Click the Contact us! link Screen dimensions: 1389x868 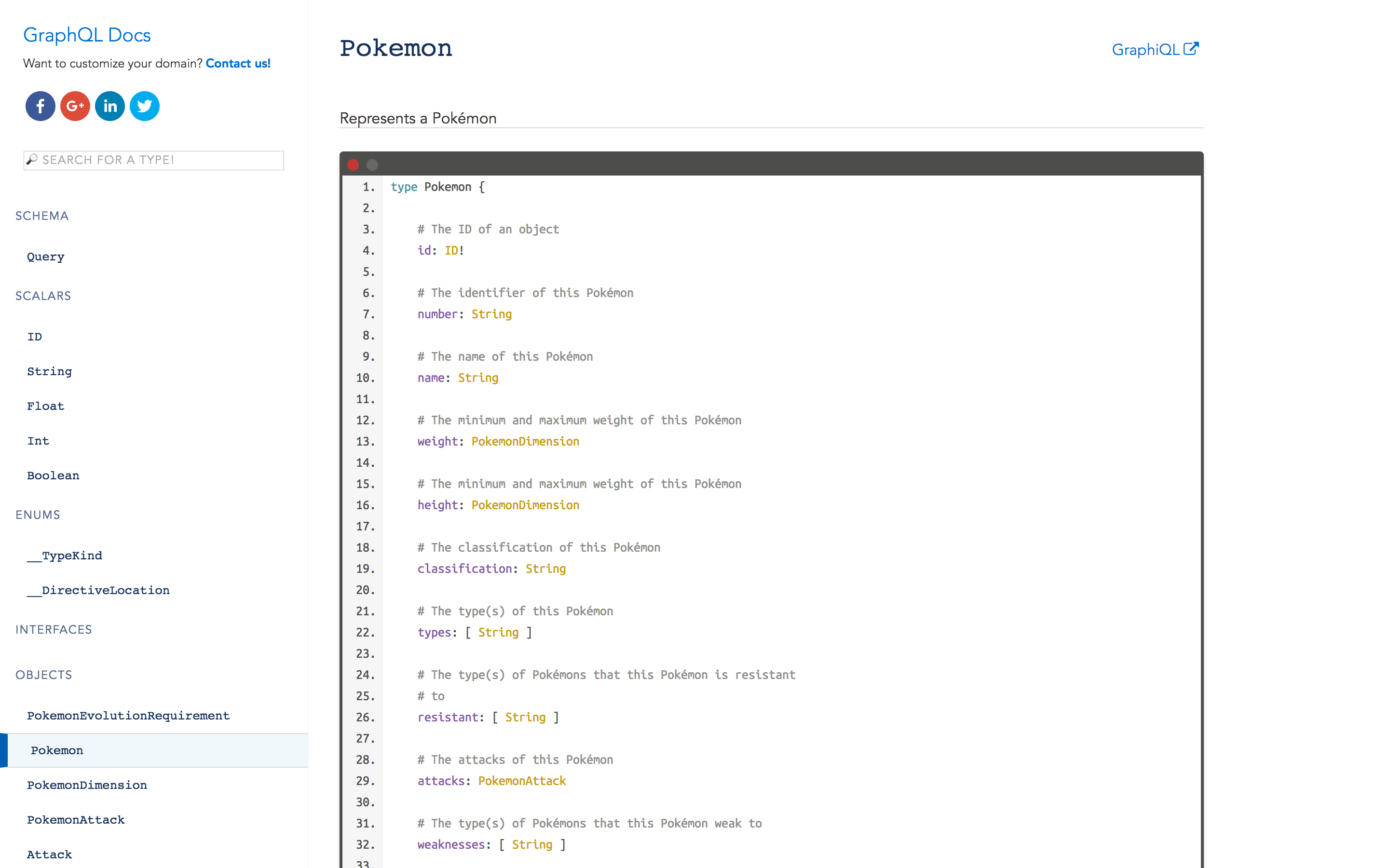click(x=238, y=64)
